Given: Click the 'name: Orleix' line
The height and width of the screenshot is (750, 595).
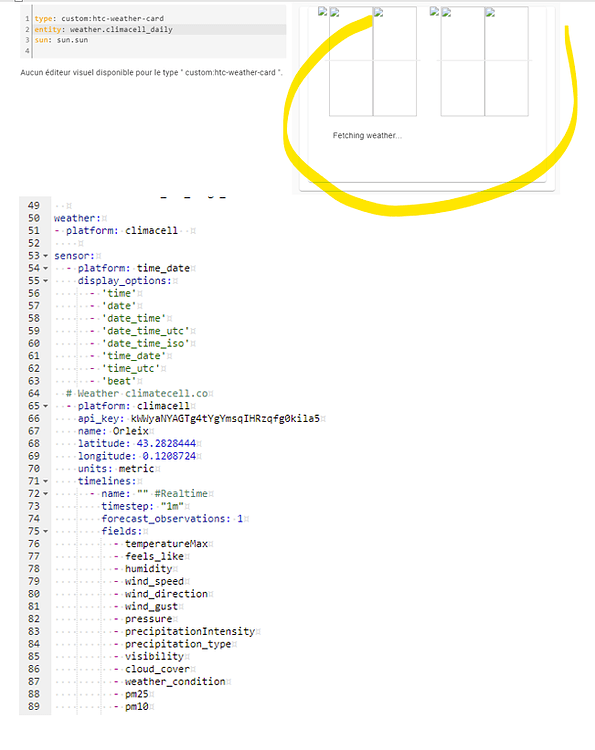Looking at the screenshot, I should [113, 431].
